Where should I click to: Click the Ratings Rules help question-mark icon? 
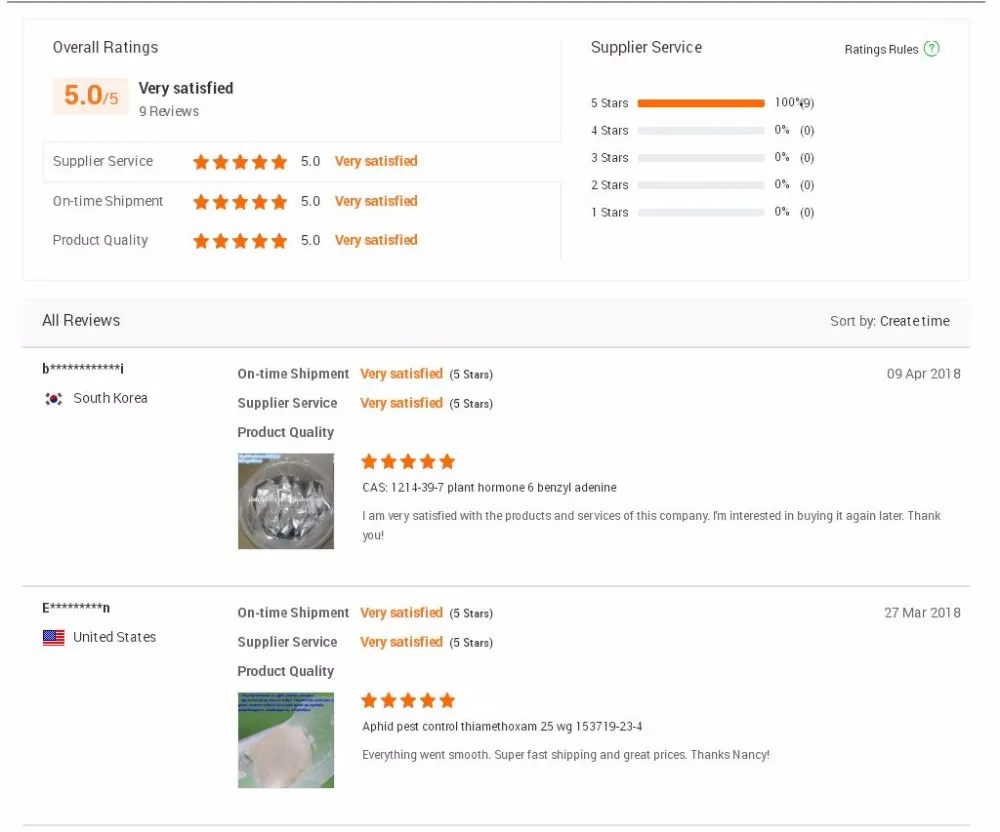pyautogui.click(x=931, y=49)
